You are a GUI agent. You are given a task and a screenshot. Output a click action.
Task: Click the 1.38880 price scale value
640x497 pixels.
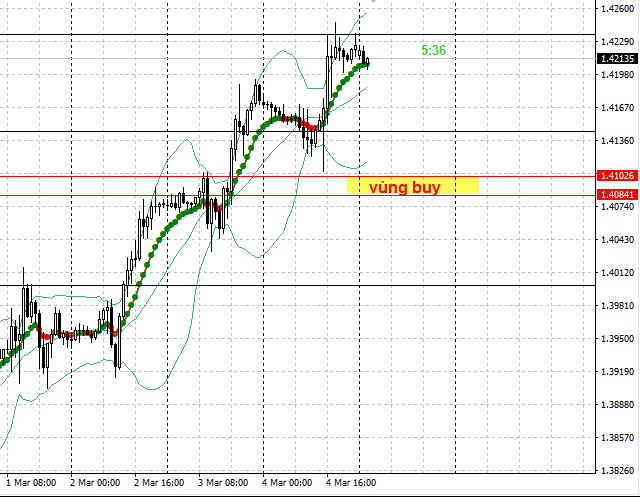[x=618, y=405]
